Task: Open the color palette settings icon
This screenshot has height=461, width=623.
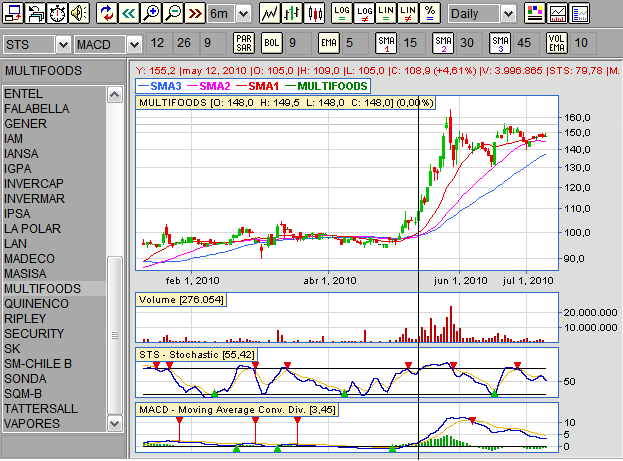Action: tap(535, 13)
